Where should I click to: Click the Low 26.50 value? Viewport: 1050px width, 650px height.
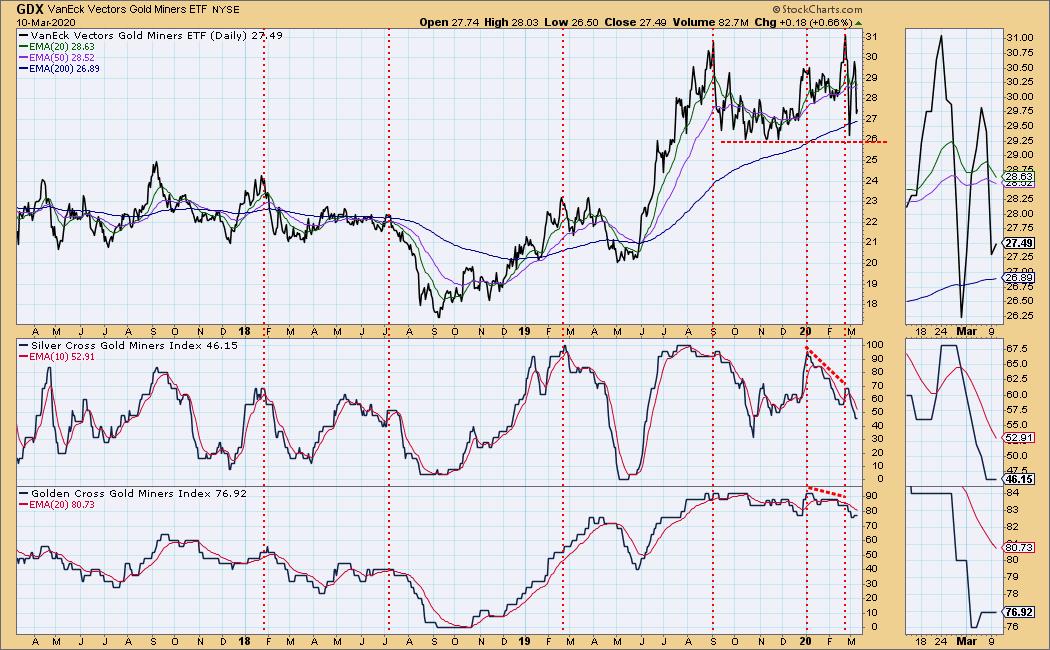point(572,22)
